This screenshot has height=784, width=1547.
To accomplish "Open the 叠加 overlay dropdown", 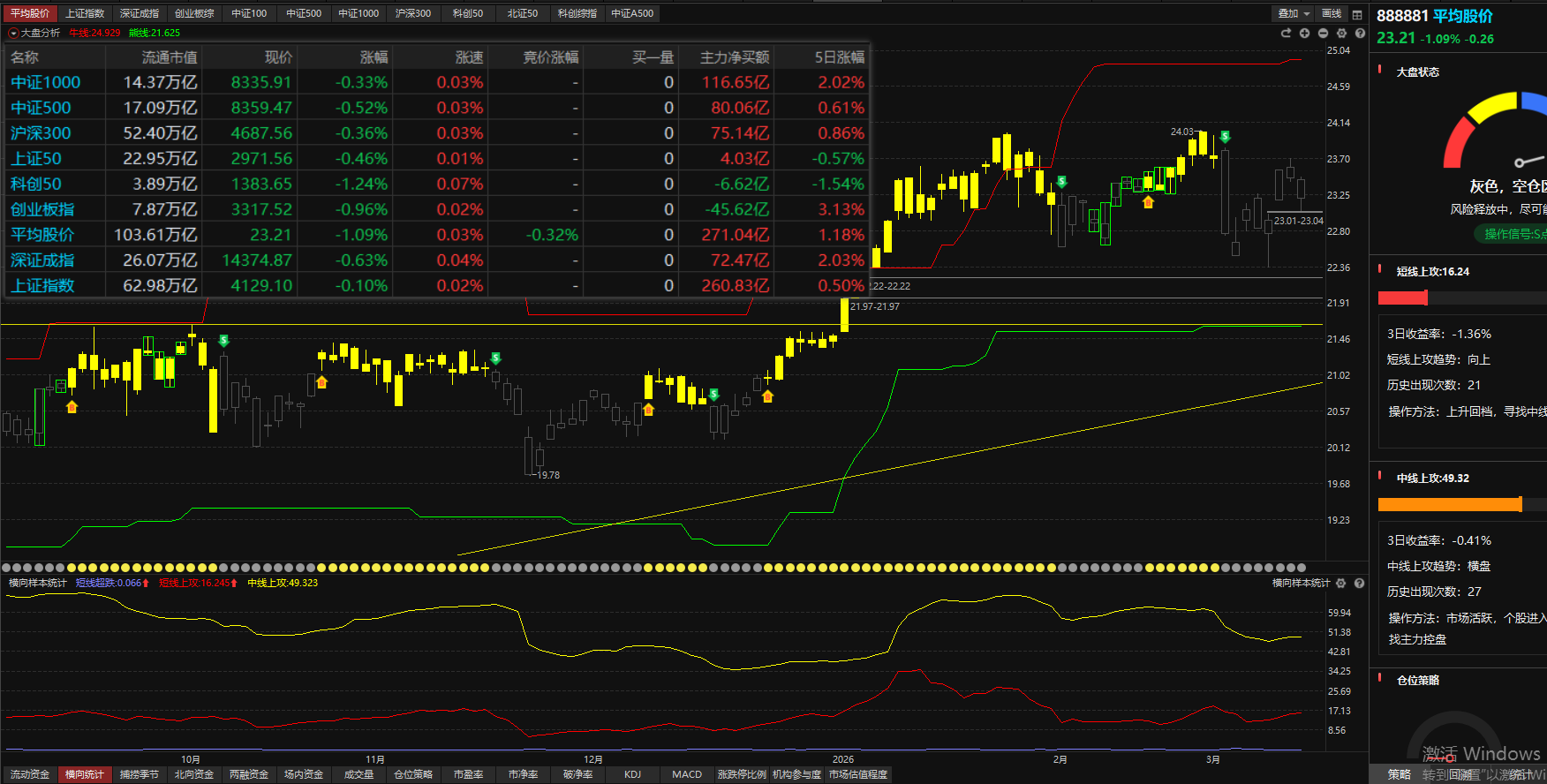I will point(1294,13).
